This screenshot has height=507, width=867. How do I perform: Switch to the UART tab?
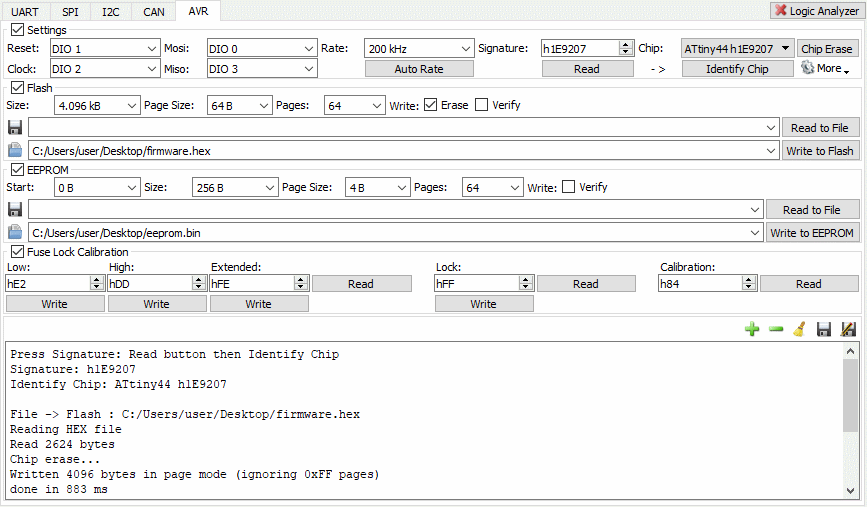pyautogui.click(x=26, y=12)
